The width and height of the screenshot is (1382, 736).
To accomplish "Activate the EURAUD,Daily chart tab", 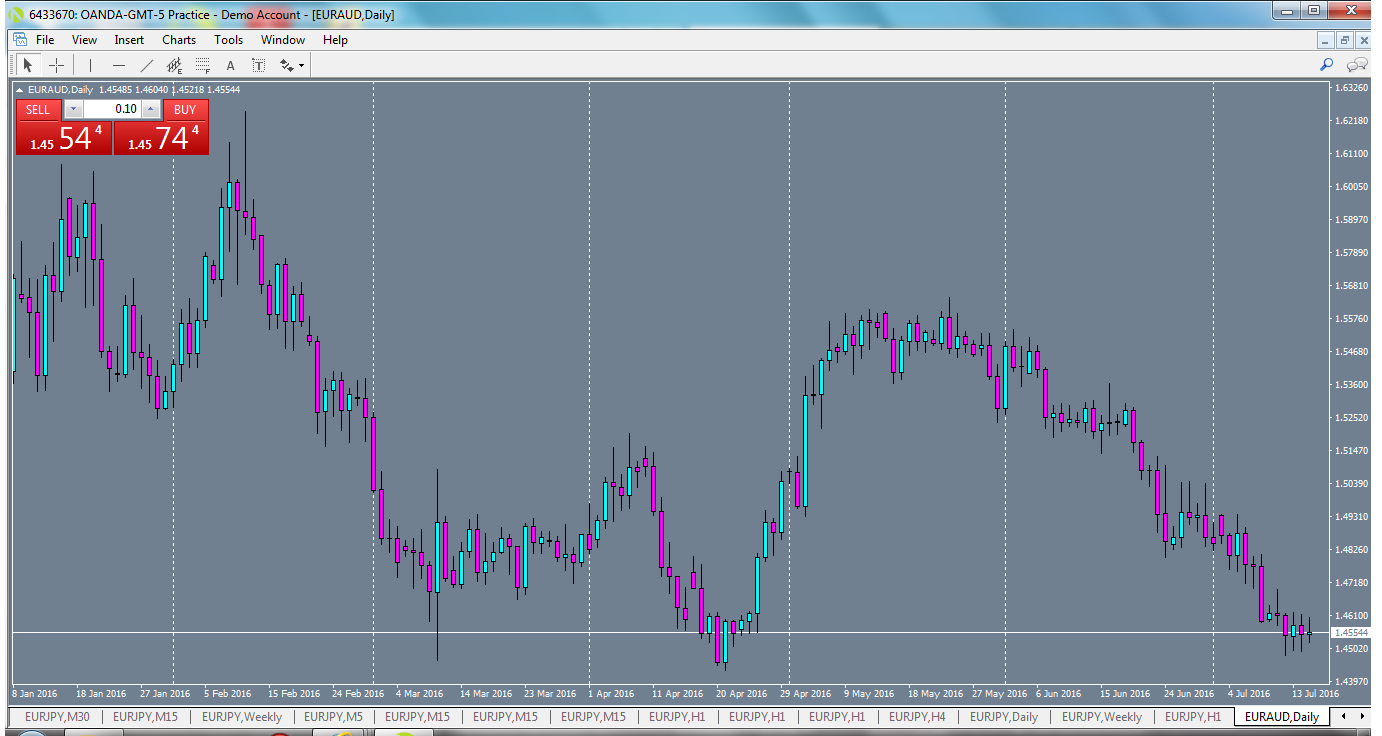I will [x=1284, y=717].
